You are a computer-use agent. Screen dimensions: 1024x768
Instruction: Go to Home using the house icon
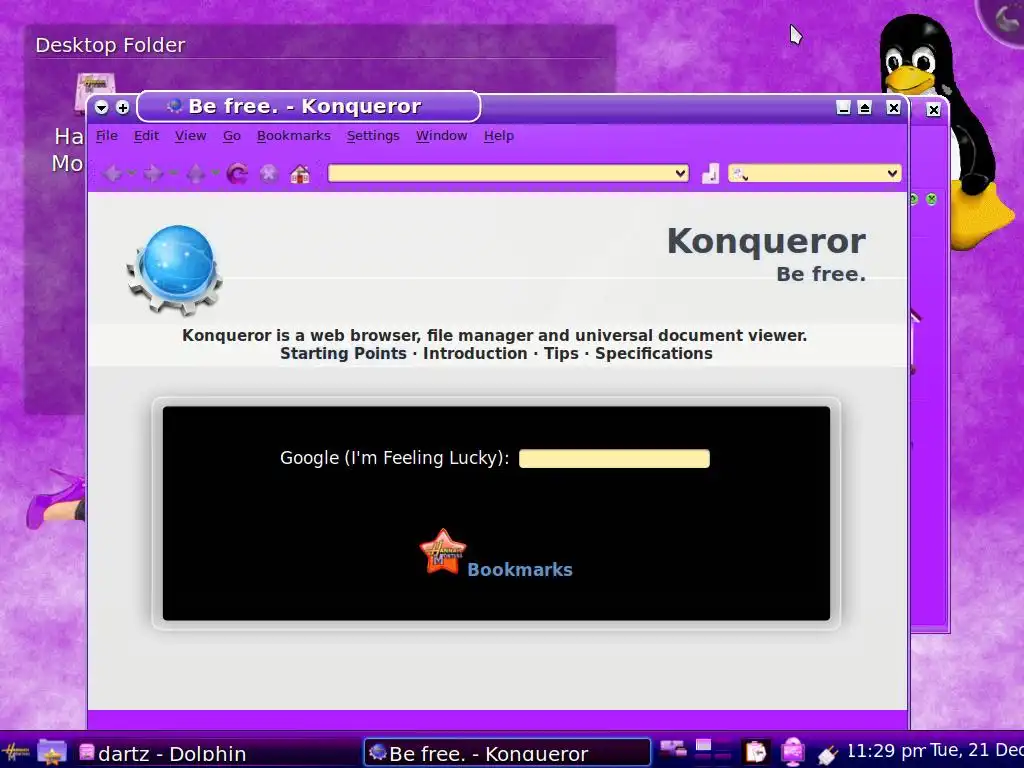coord(300,174)
